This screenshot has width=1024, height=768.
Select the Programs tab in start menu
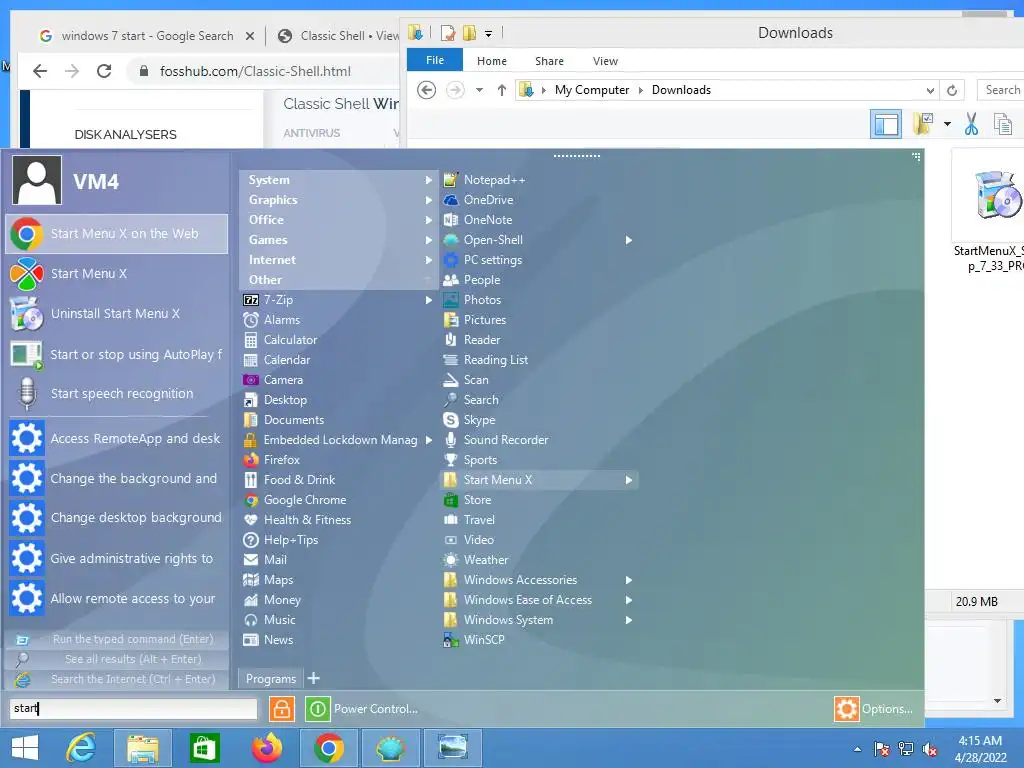point(270,679)
